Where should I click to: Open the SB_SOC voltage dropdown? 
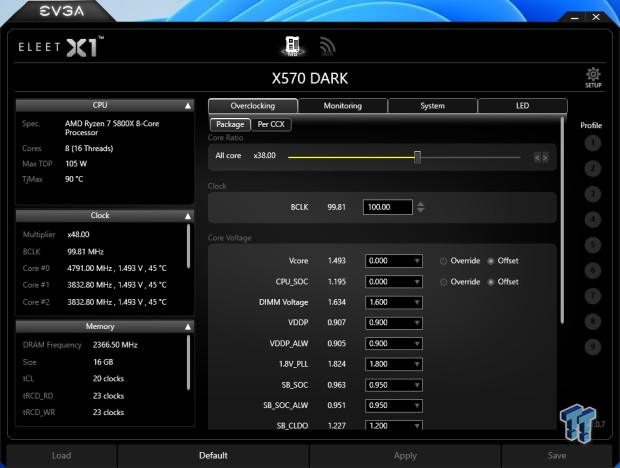tap(393, 385)
